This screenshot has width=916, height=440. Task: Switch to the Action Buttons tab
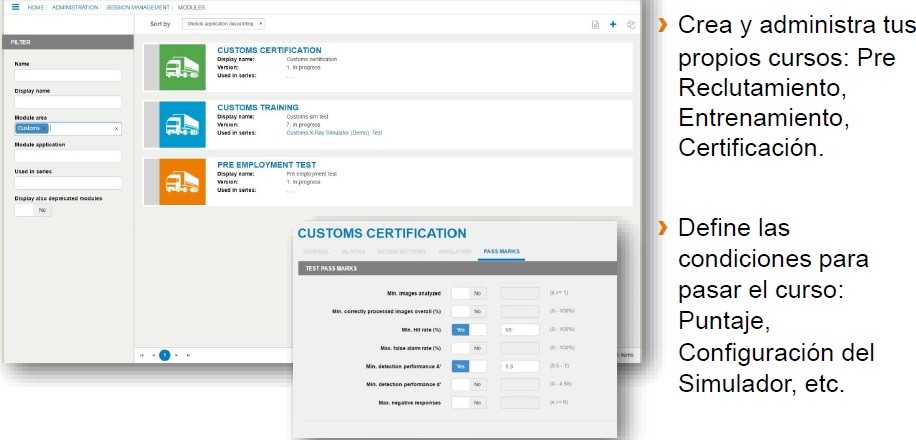tap(402, 252)
